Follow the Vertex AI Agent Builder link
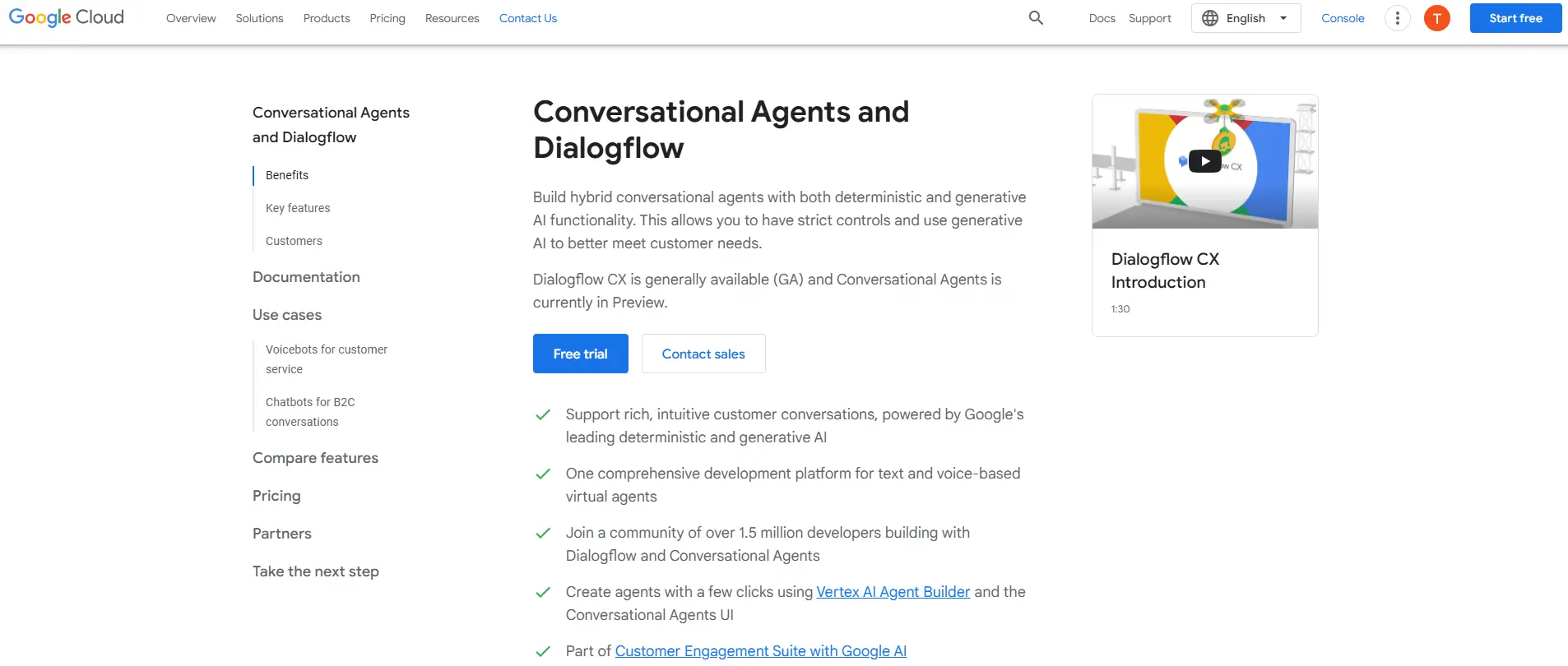 click(x=893, y=592)
